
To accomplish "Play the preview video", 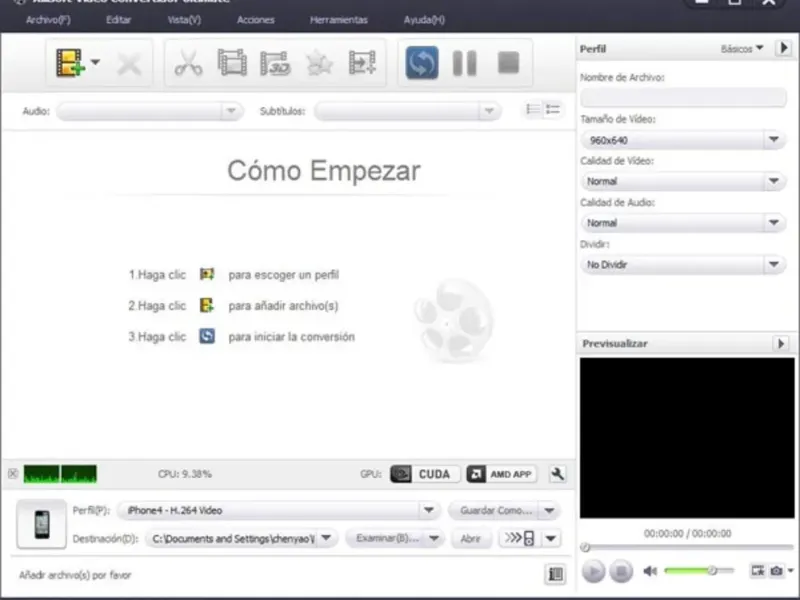I will point(593,570).
